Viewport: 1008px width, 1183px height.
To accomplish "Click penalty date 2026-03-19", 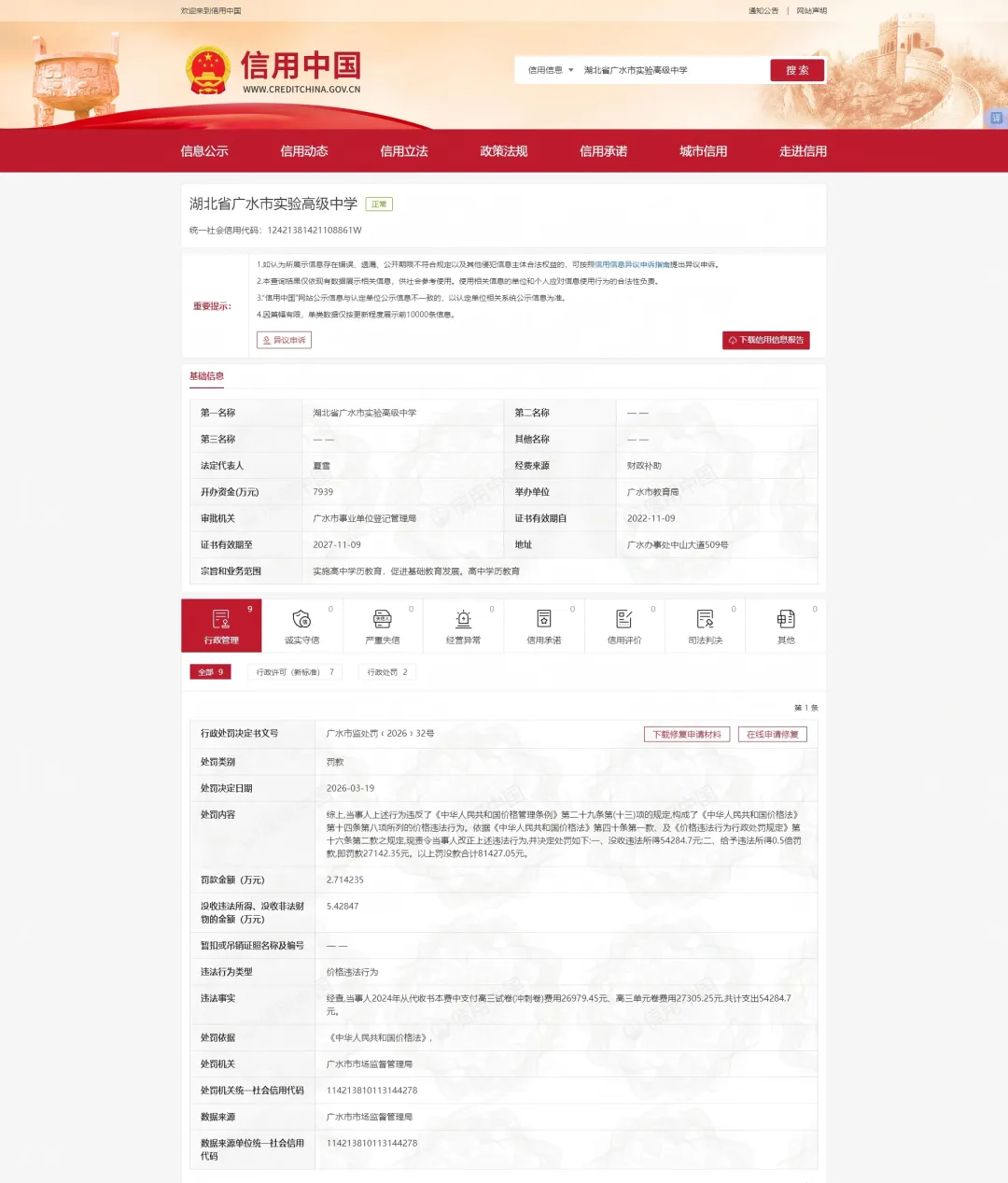I will pyautogui.click(x=351, y=788).
